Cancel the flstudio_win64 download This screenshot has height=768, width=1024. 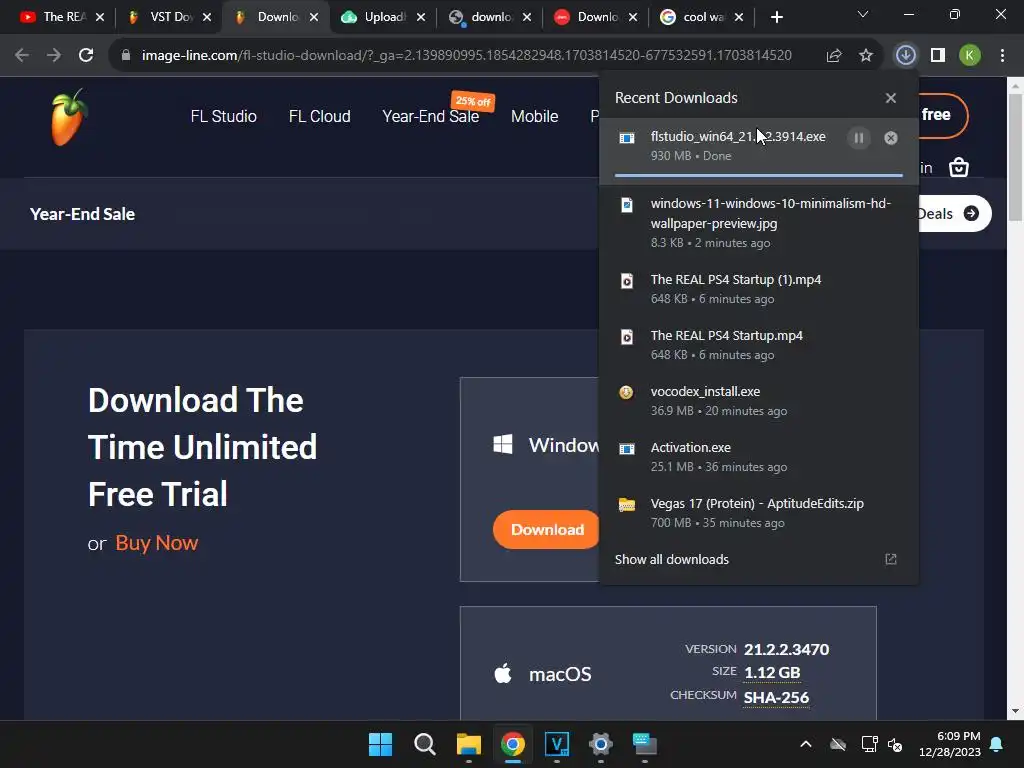[x=891, y=138]
